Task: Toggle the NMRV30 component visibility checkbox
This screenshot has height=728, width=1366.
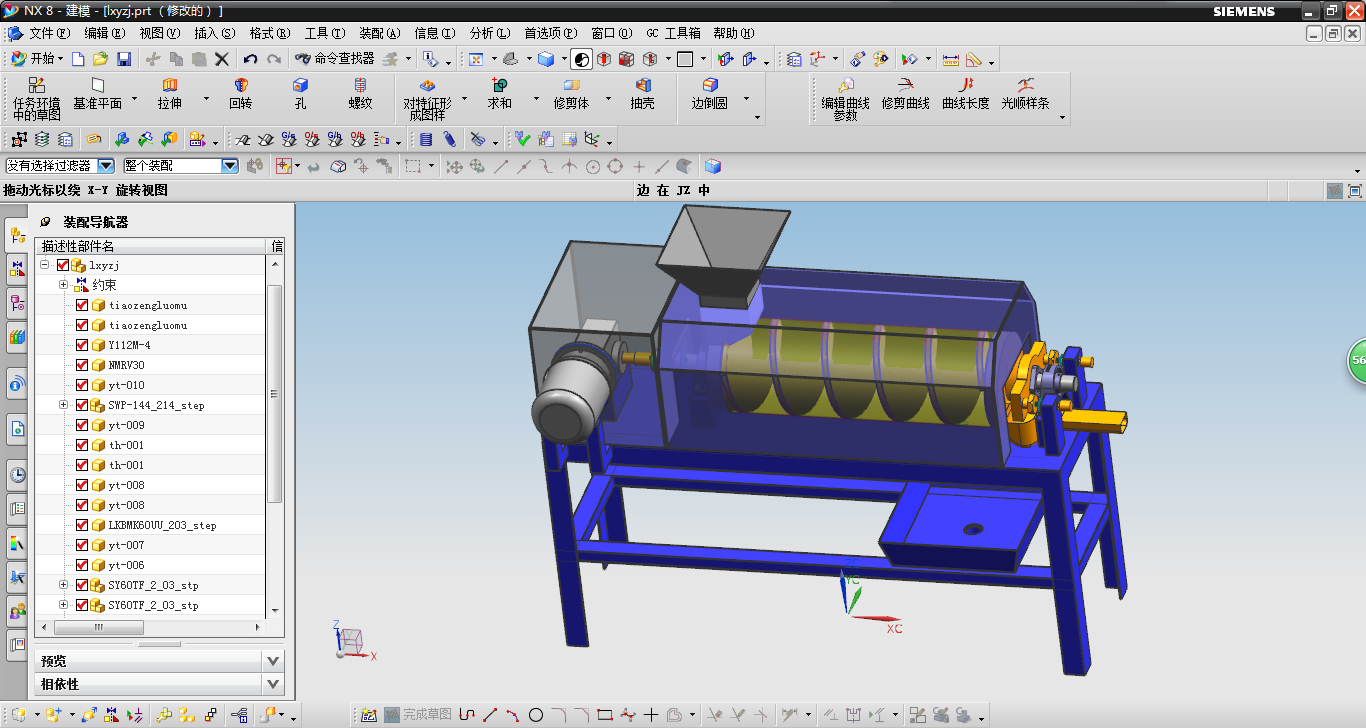Action: [x=82, y=365]
